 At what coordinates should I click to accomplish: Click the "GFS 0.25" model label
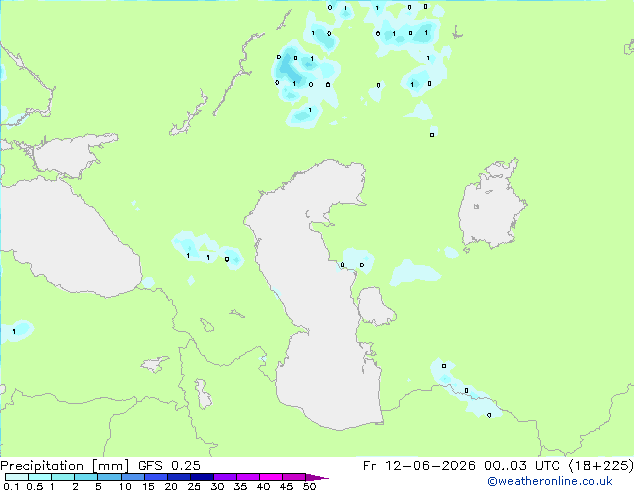point(169,466)
